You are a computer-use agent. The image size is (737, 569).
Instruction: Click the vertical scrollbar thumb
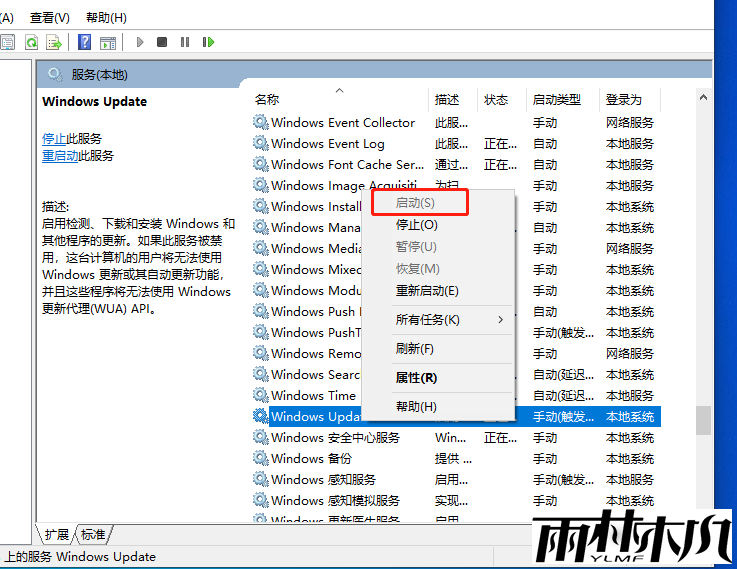(703, 421)
